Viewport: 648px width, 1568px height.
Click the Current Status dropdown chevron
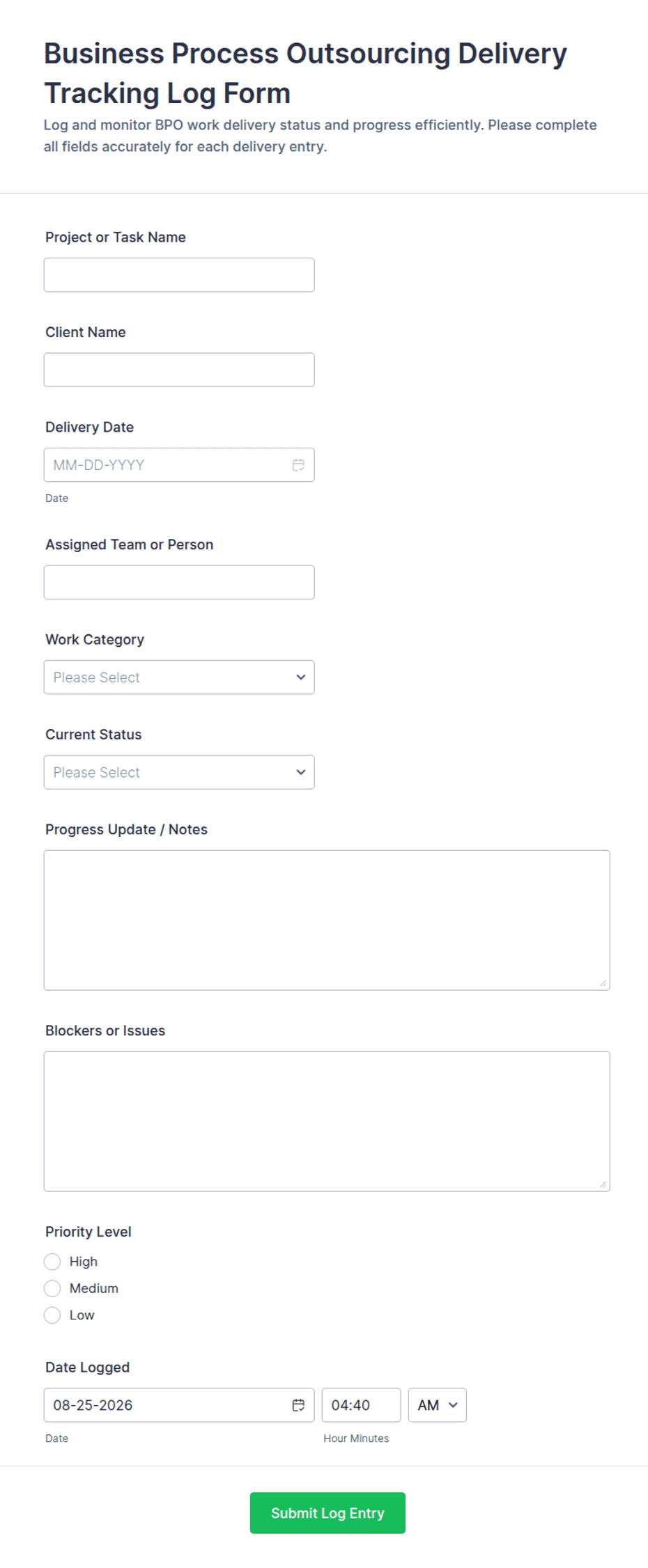[301, 772]
